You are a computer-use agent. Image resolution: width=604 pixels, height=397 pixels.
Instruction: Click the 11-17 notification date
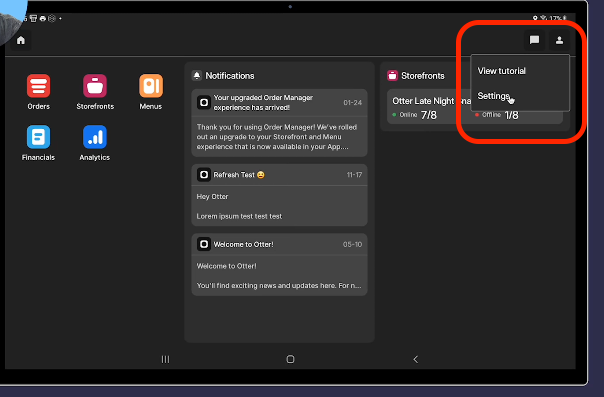[x=354, y=175]
